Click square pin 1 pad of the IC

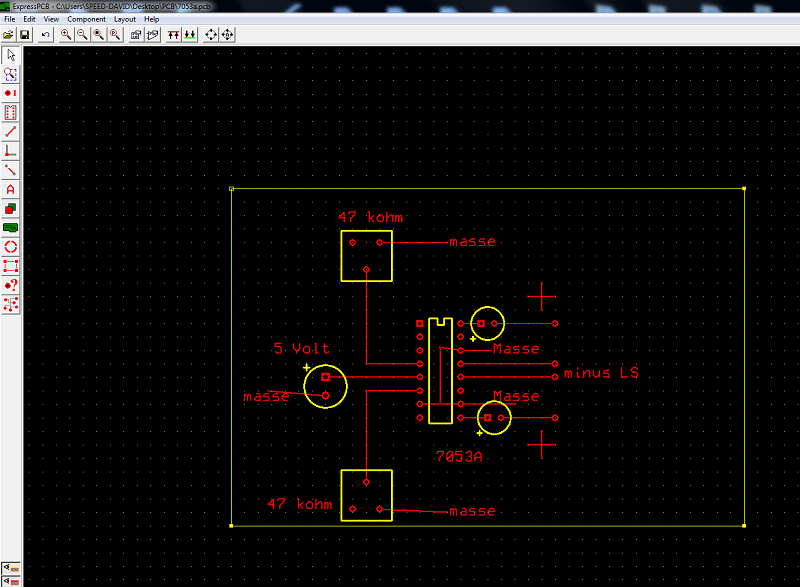419,323
